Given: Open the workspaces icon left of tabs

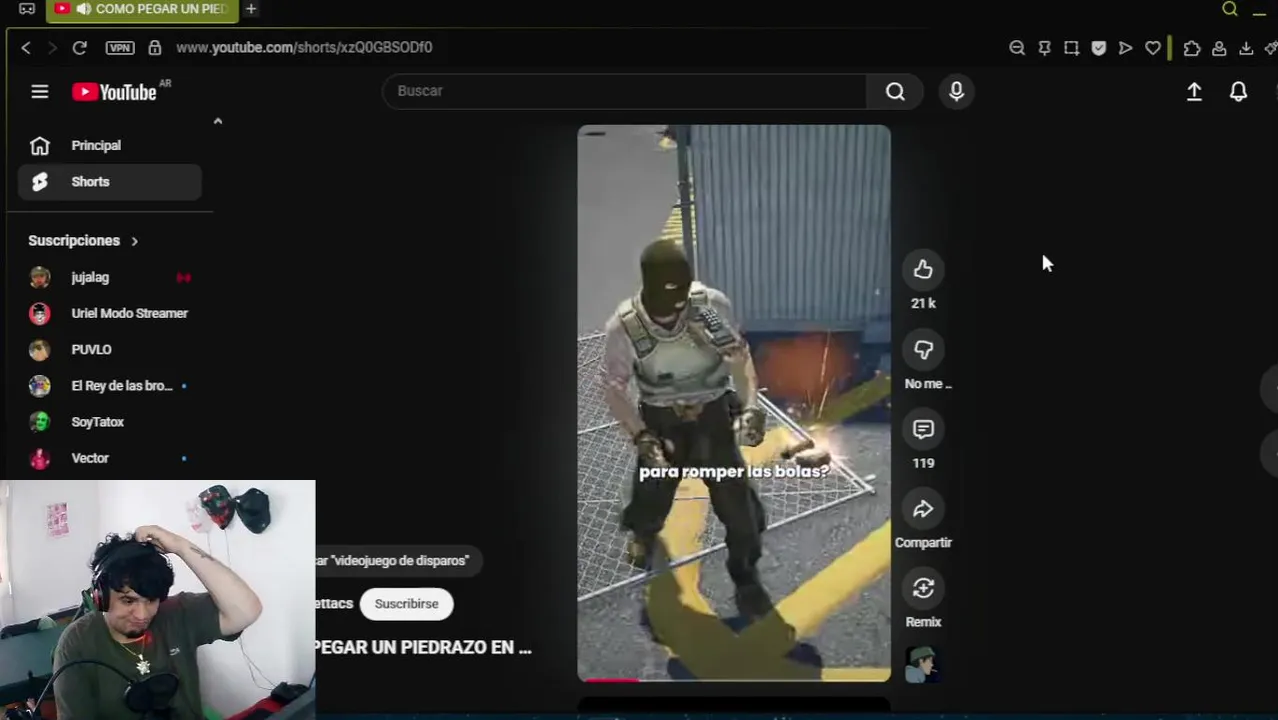Looking at the screenshot, I should (x=27, y=9).
